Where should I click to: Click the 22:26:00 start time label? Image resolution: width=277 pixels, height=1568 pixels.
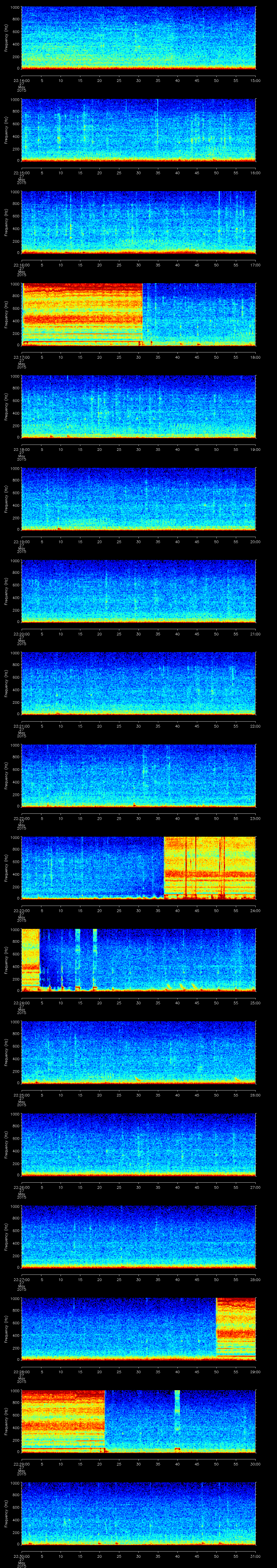21,1187
